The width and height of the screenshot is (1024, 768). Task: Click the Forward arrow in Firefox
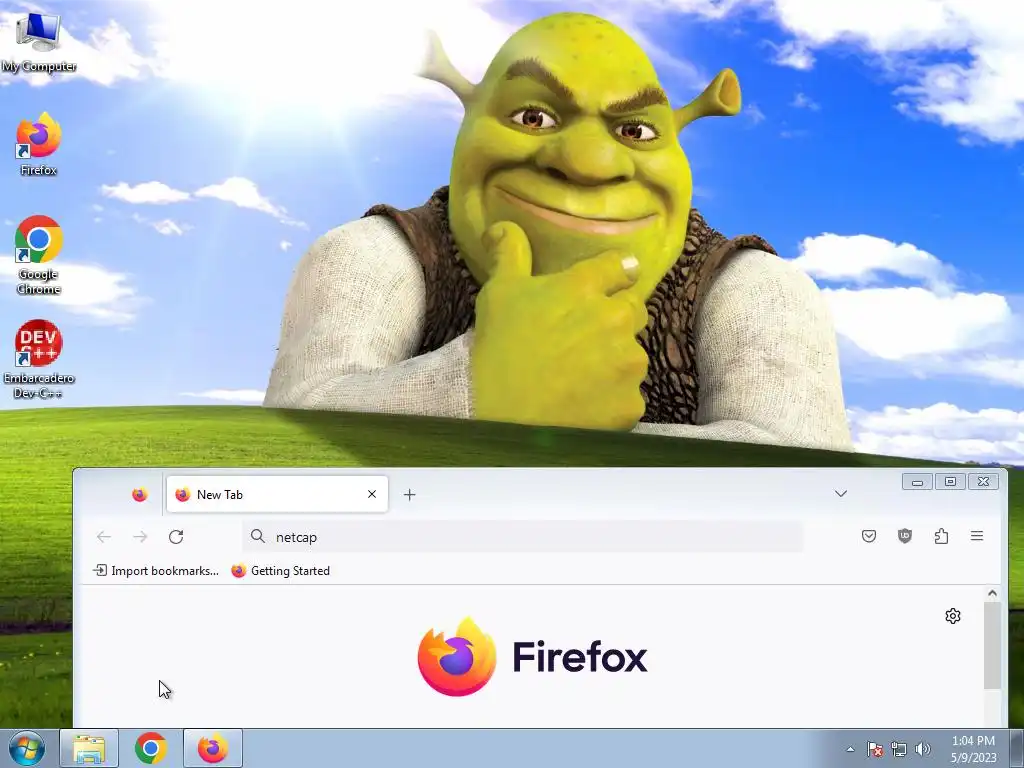(140, 537)
